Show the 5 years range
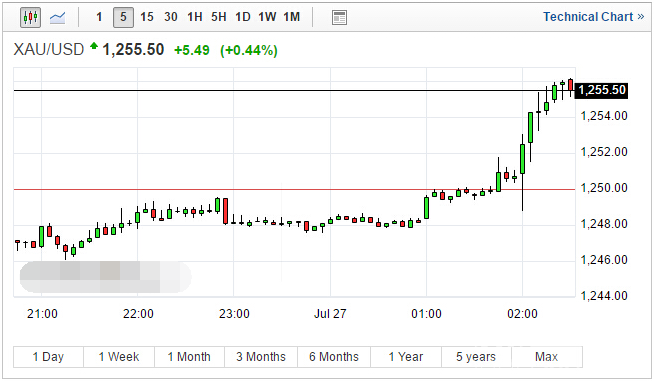 click(476, 357)
